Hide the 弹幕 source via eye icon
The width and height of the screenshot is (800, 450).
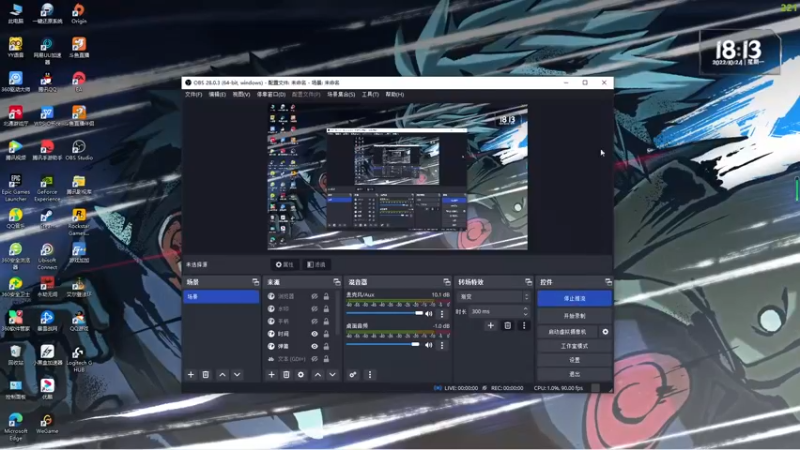tap(315, 346)
